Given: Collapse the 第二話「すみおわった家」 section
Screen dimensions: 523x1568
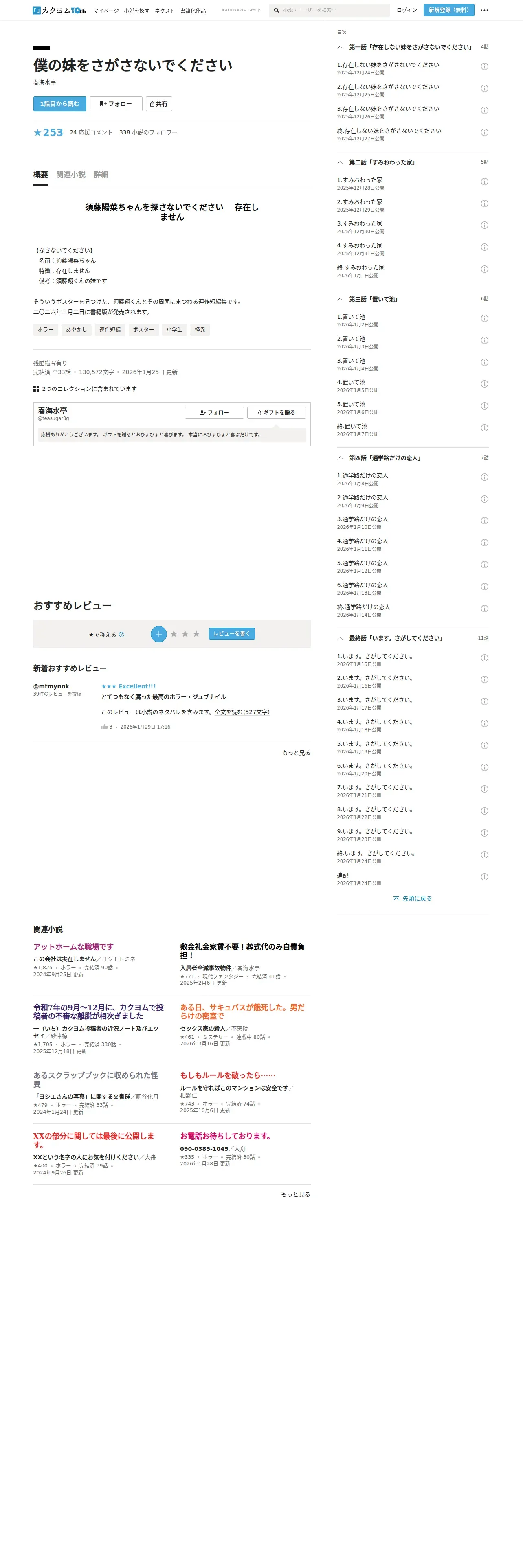Looking at the screenshot, I should (x=341, y=162).
